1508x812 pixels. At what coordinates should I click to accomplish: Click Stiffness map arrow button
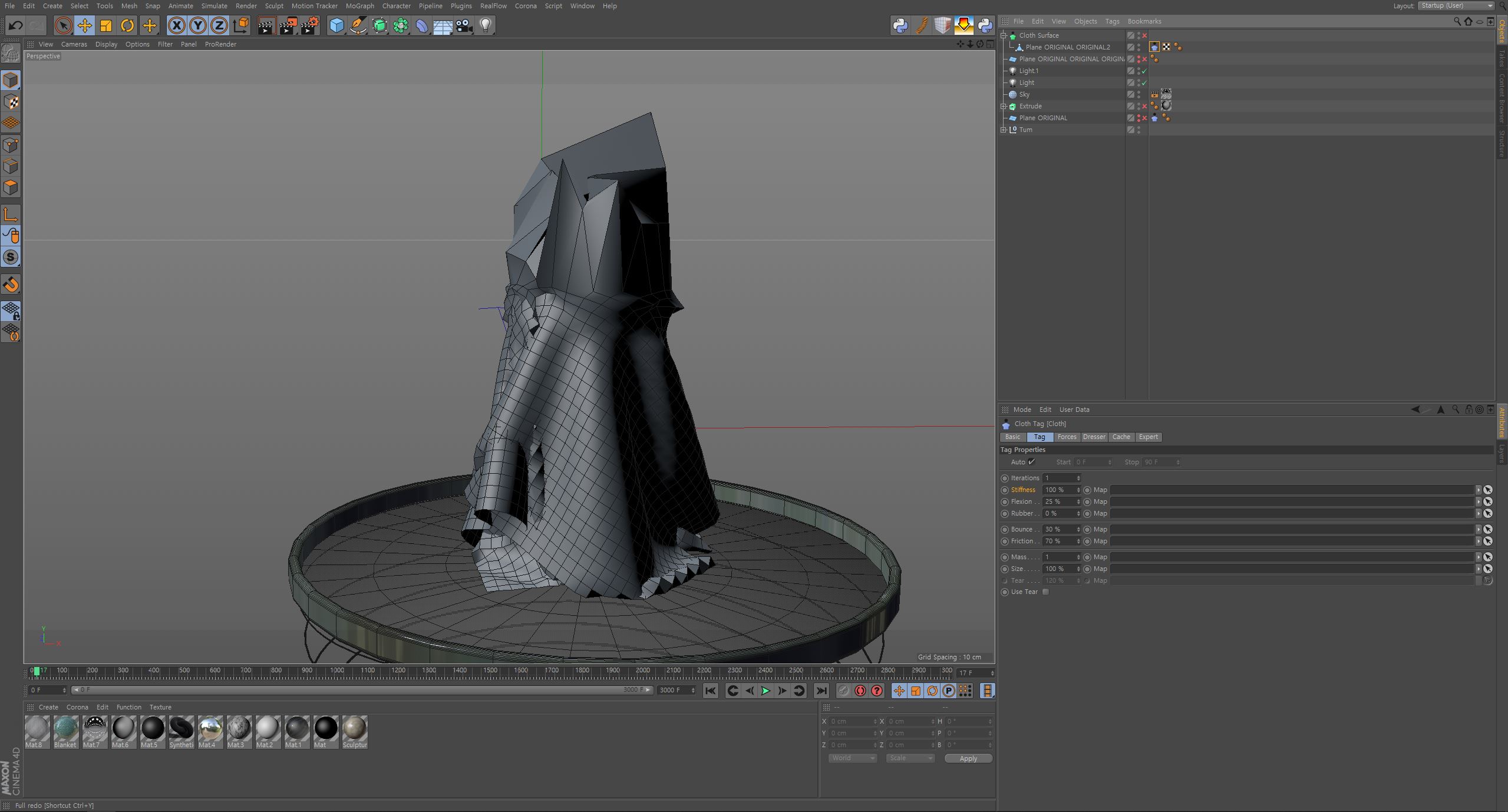(1479, 490)
